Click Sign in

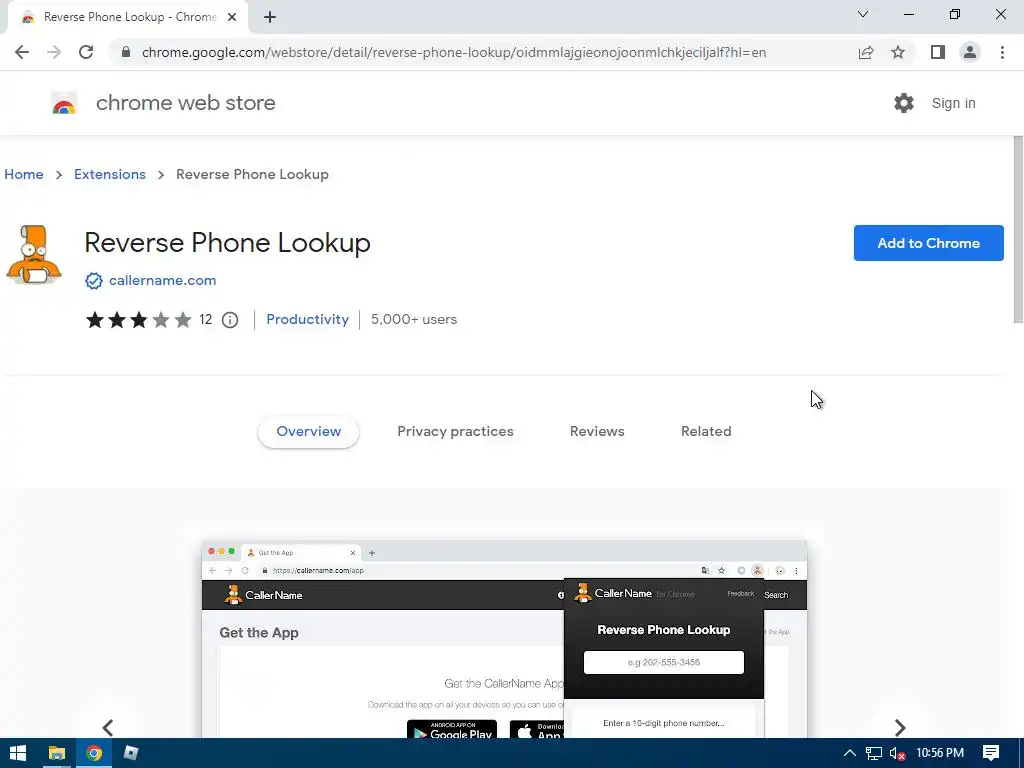(953, 103)
